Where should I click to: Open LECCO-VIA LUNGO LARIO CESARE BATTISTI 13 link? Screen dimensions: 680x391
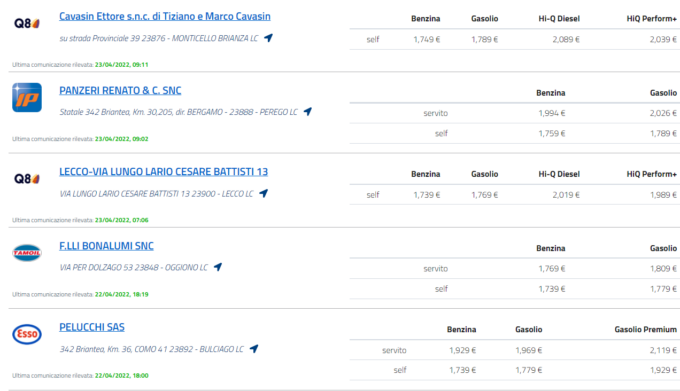(163, 172)
